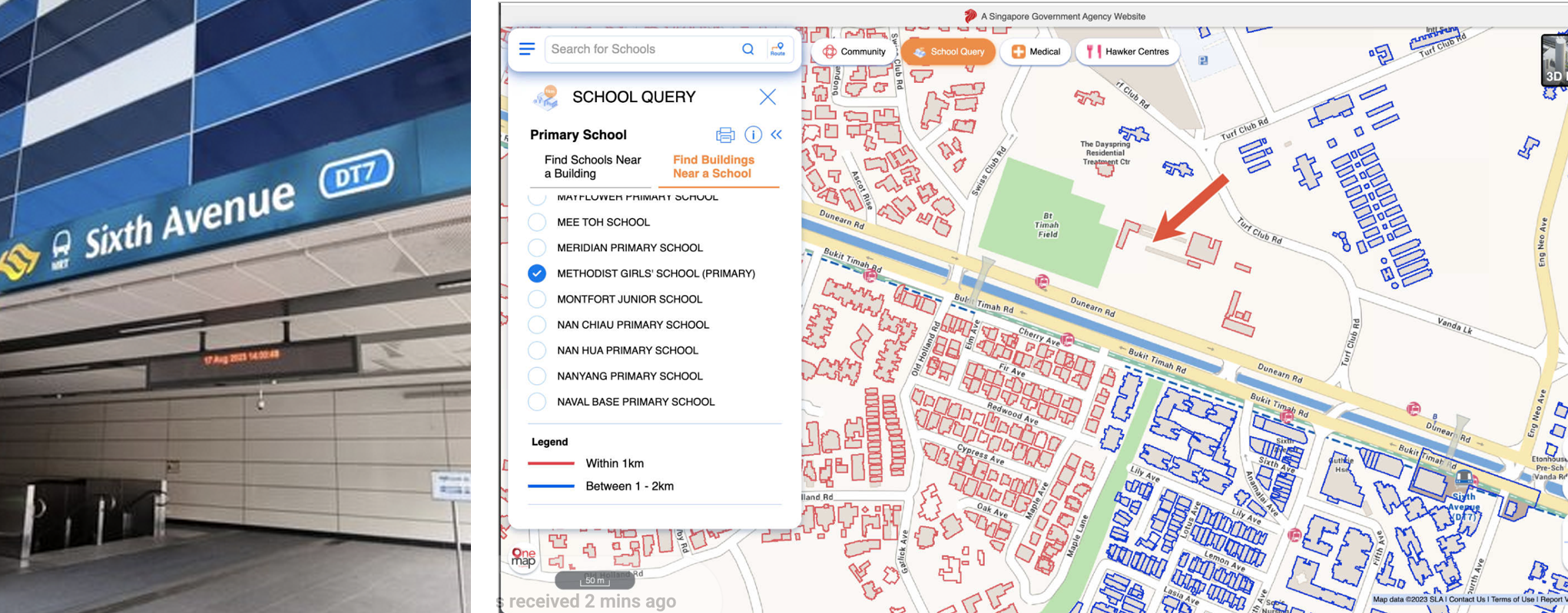Screen dimensions: 1568x613
Task: Close the School Query panel
Action: (767, 97)
